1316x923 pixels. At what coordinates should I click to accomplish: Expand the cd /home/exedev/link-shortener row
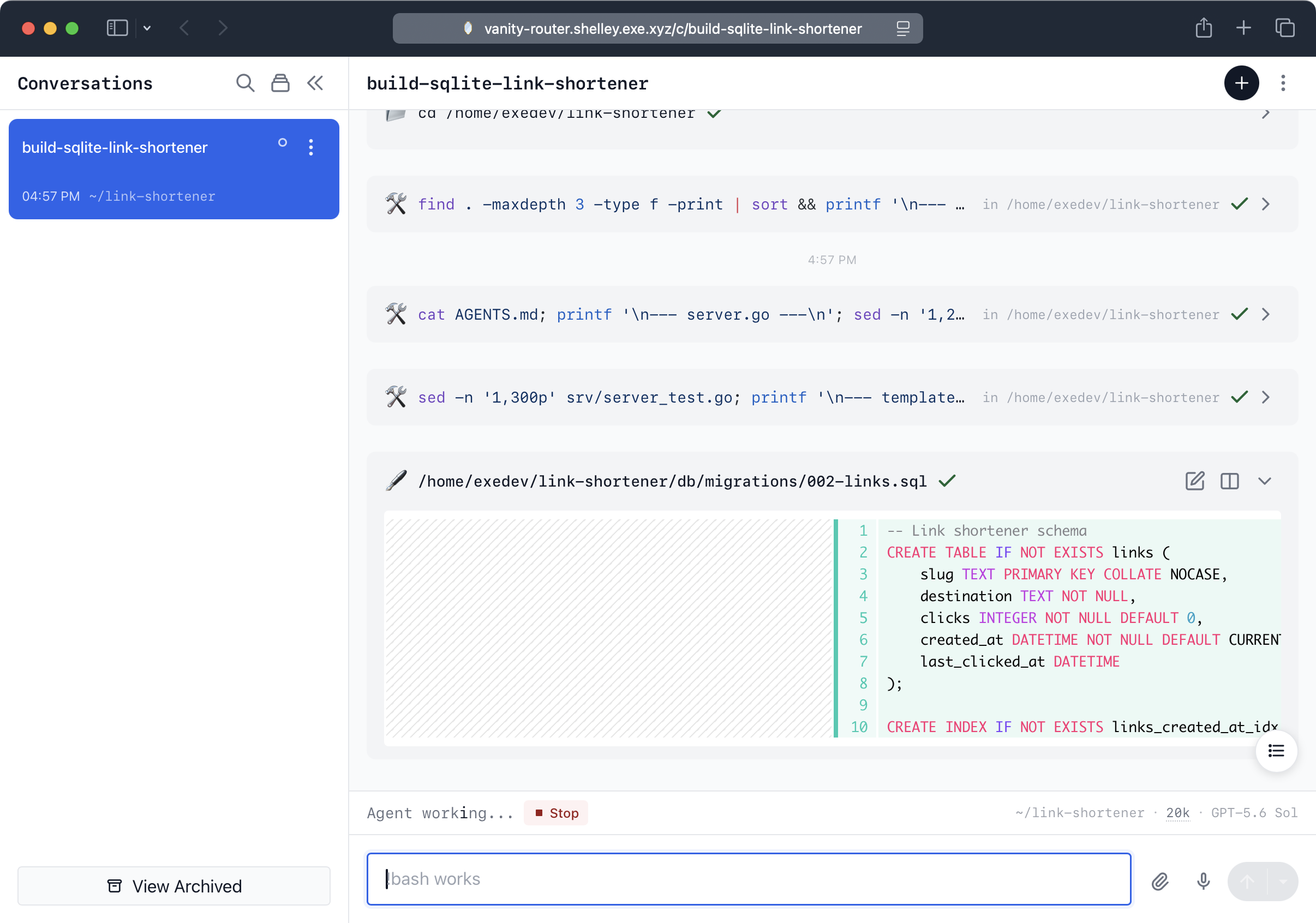[1266, 113]
